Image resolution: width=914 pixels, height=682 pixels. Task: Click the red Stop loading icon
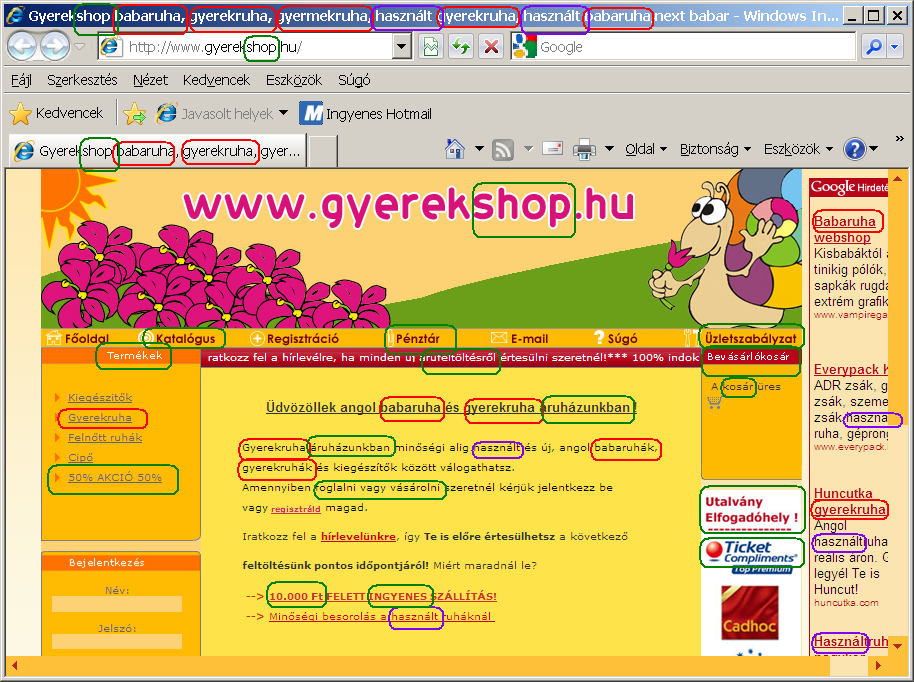(491, 47)
